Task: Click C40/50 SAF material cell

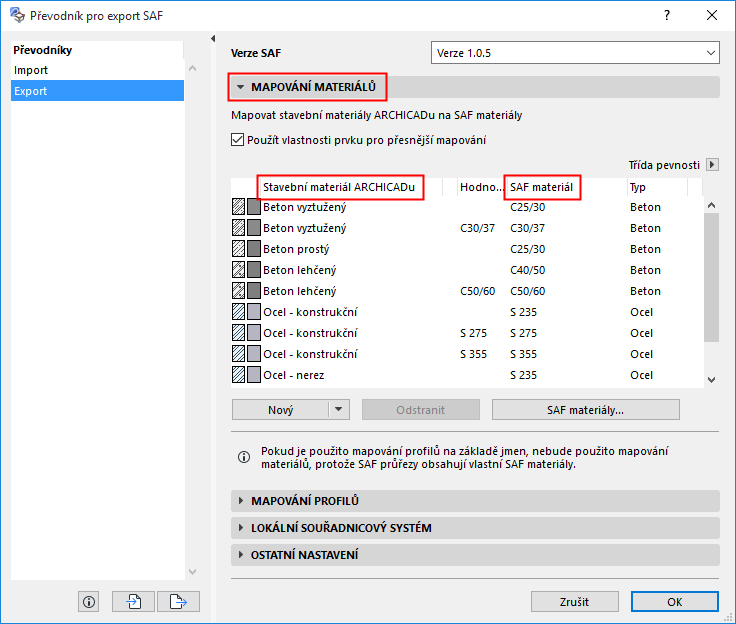Action: (528, 270)
